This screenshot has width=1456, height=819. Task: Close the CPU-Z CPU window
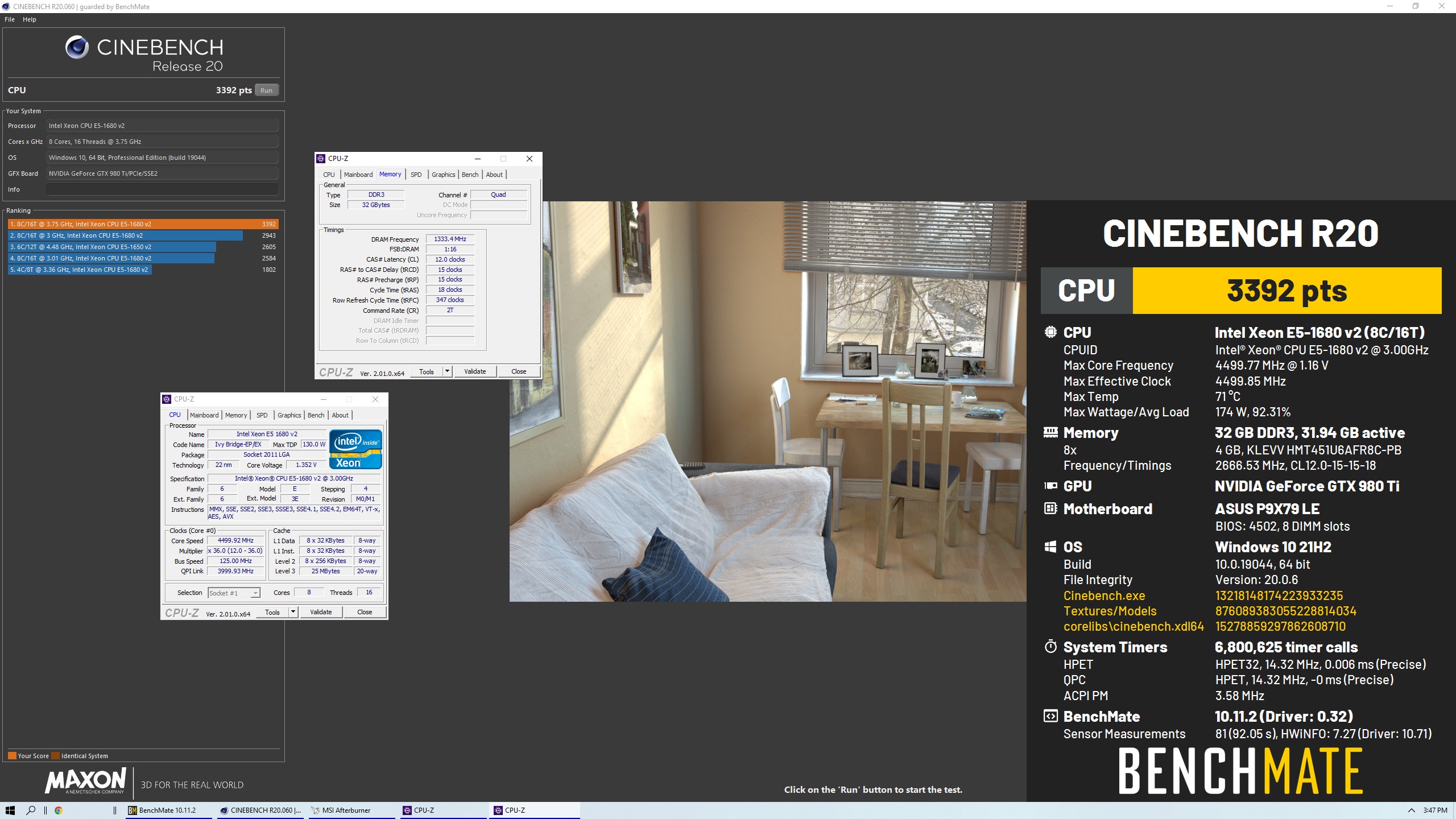[375, 399]
